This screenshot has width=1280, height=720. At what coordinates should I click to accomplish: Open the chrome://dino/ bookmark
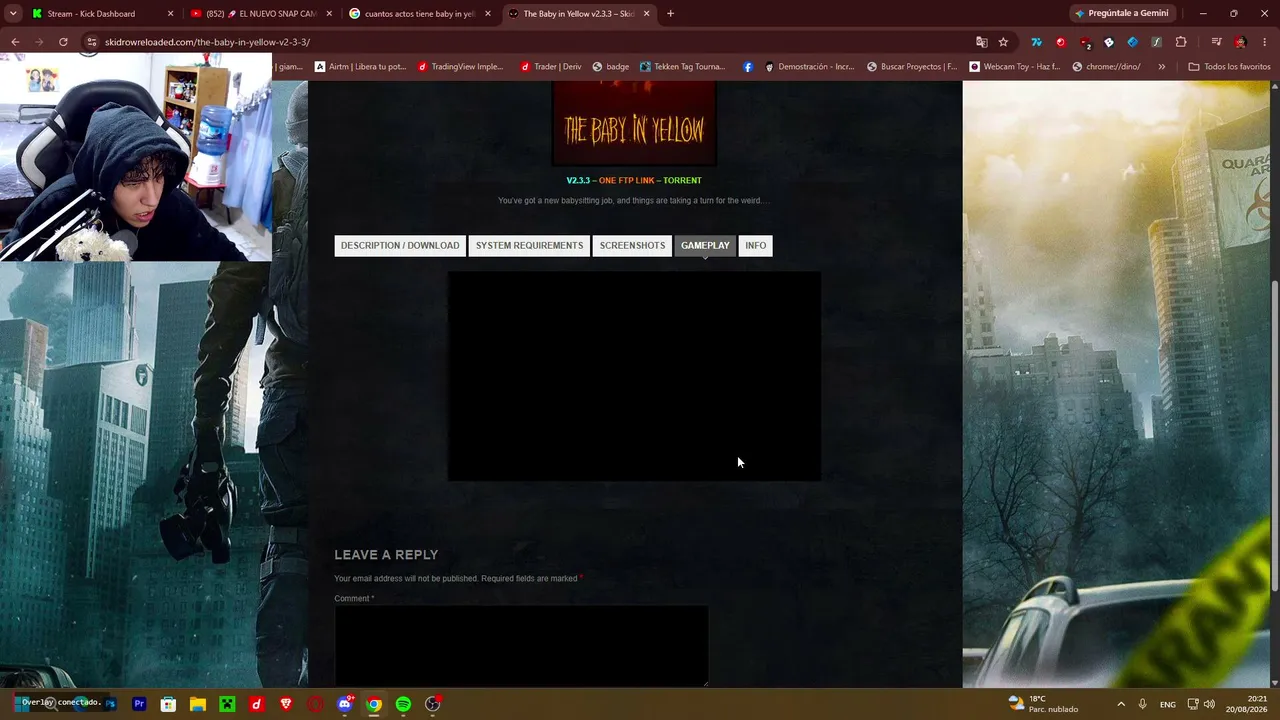1105,67
